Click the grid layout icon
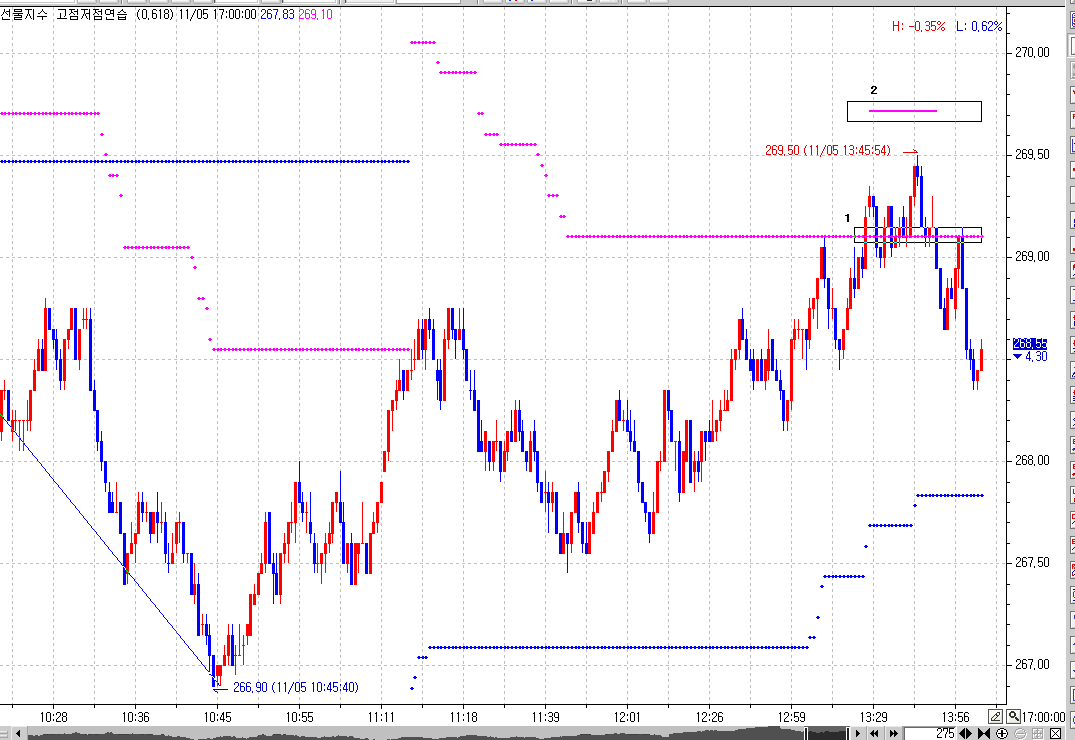1075x740 pixels. [1038, 733]
